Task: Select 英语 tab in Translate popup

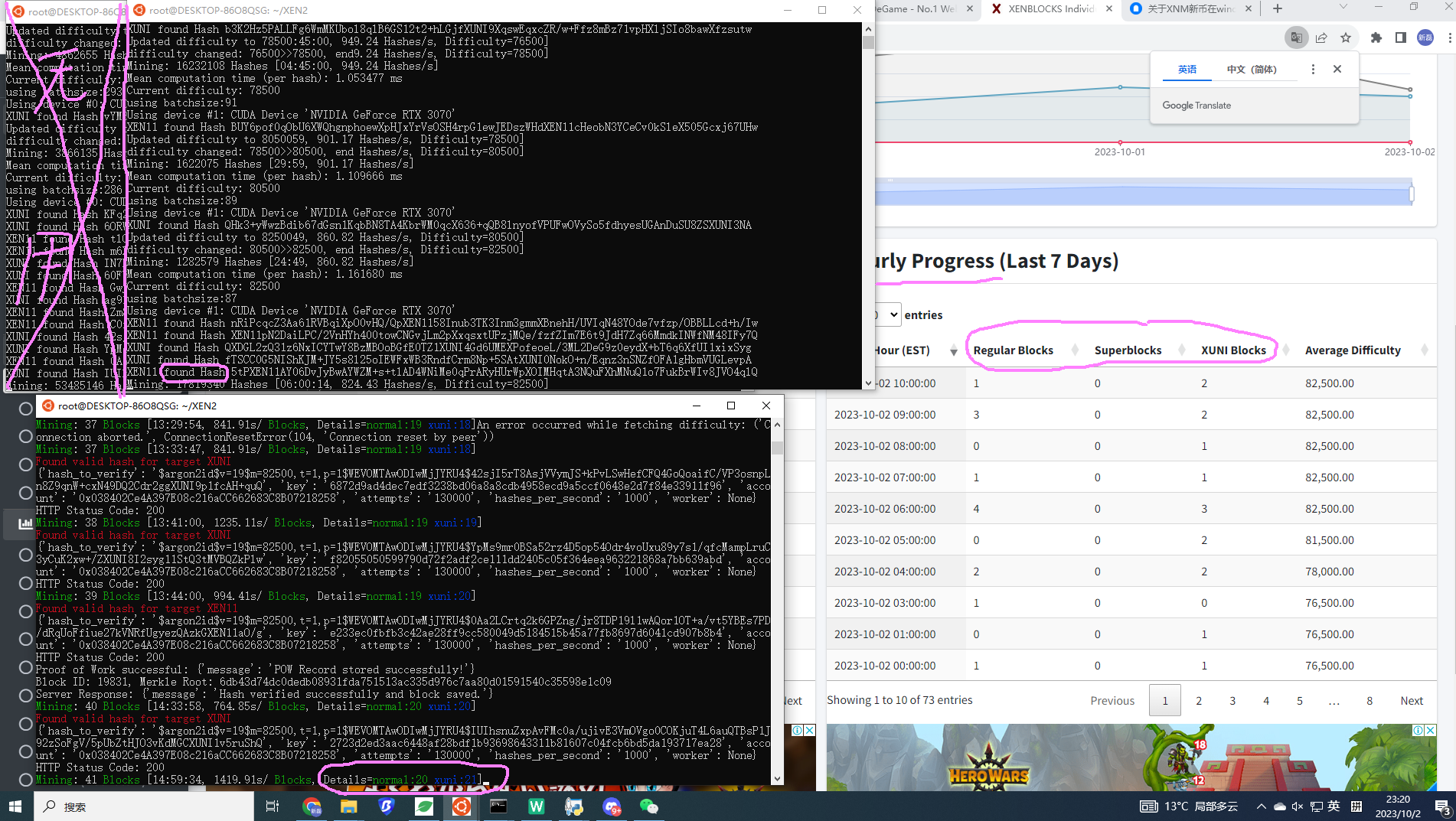Action: point(1187,69)
